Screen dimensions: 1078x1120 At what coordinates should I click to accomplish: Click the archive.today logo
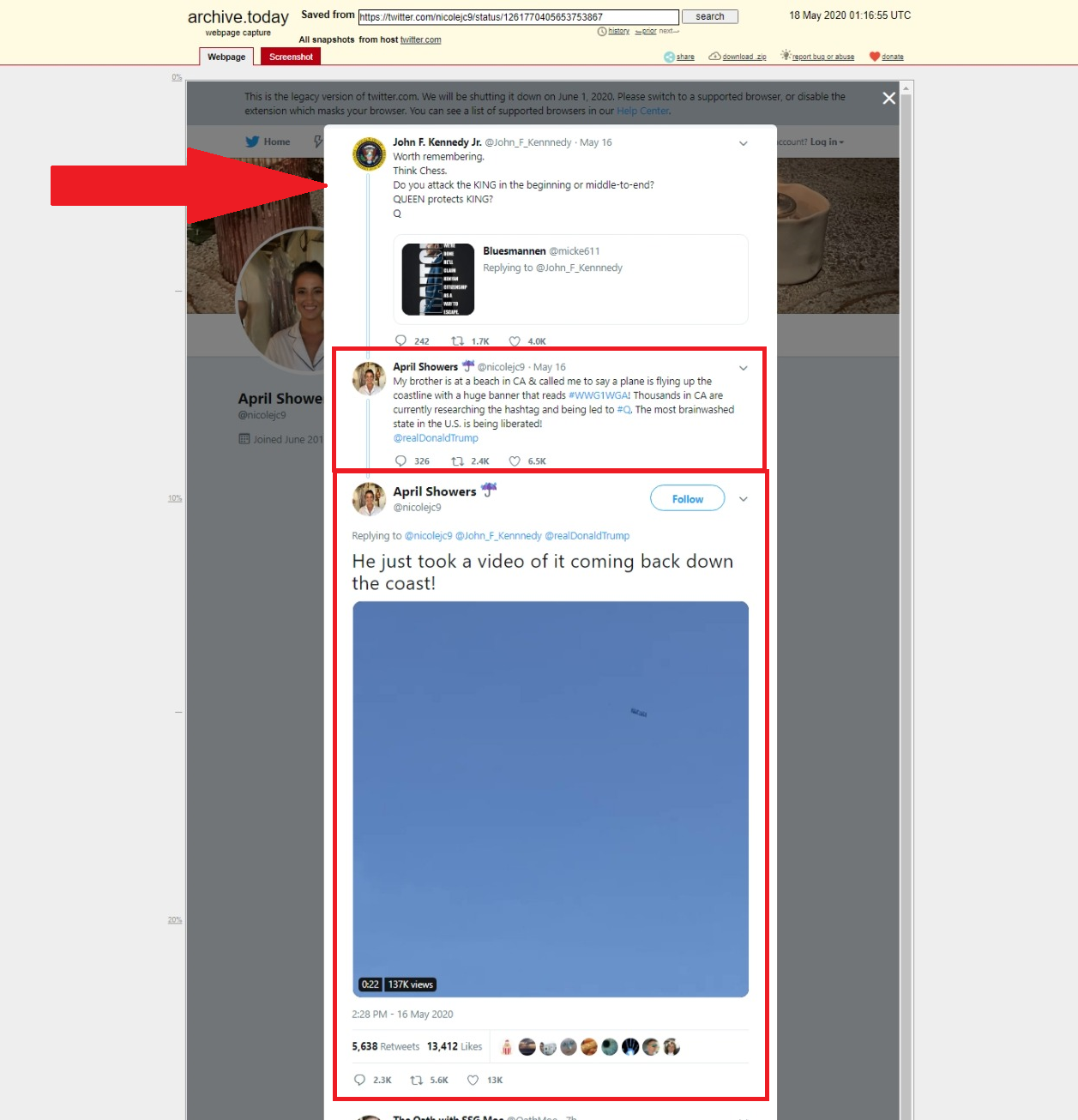tap(238, 18)
